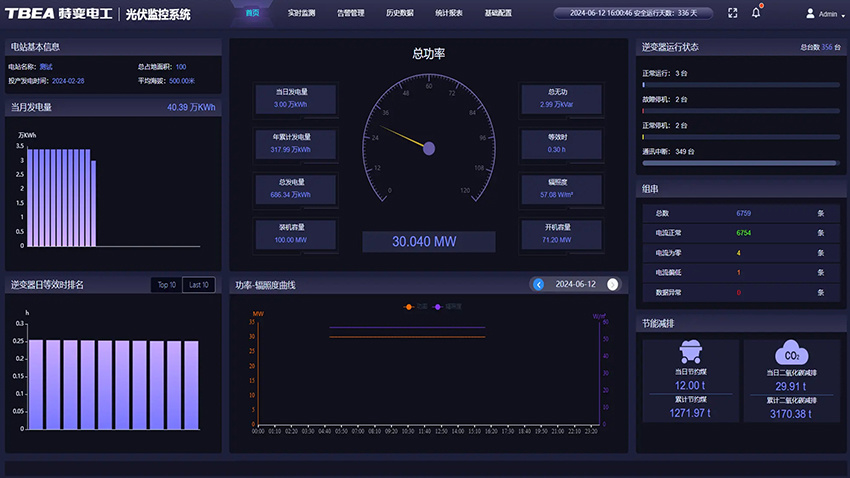Click the Admin user avatar icon
This screenshot has width=850, height=478.
click(x=810, y=14)
